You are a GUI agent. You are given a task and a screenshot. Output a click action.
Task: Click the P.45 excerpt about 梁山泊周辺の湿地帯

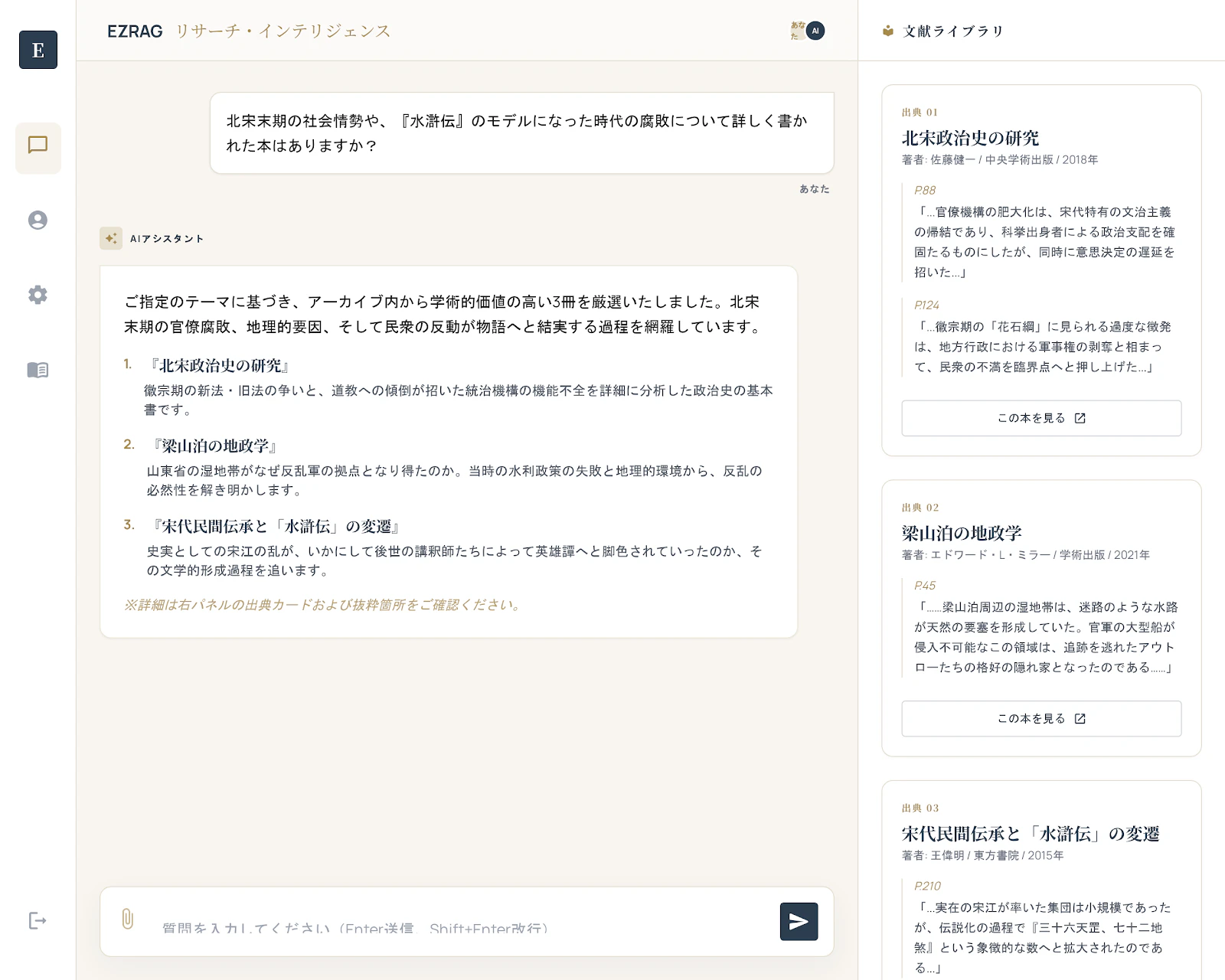(x=1046, y=637)
